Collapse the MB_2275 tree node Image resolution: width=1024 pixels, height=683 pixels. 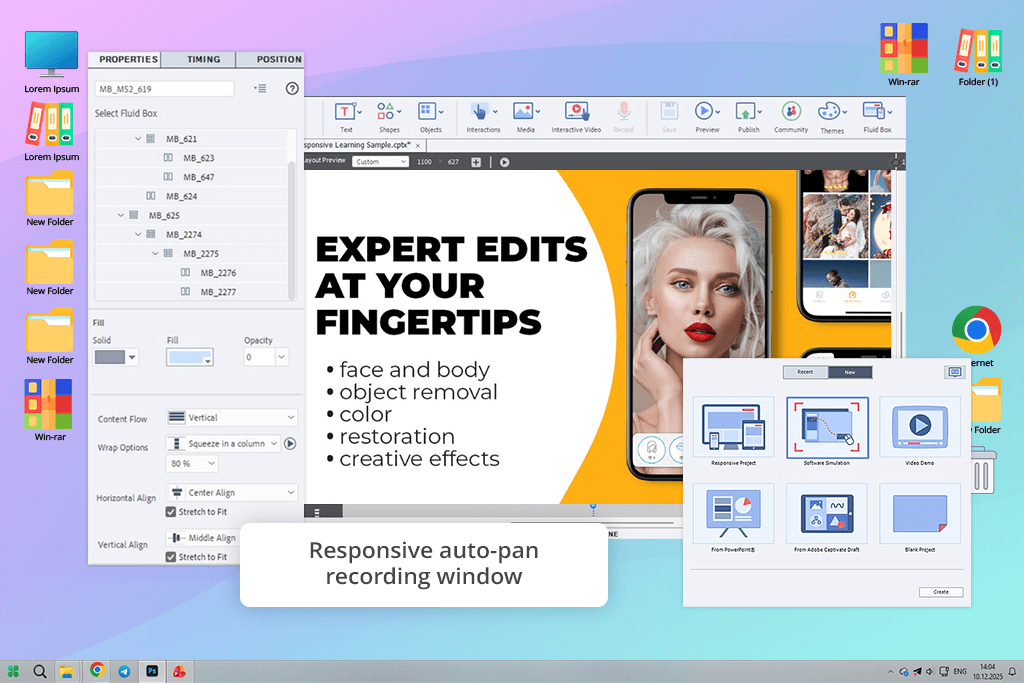coord(155,253)
